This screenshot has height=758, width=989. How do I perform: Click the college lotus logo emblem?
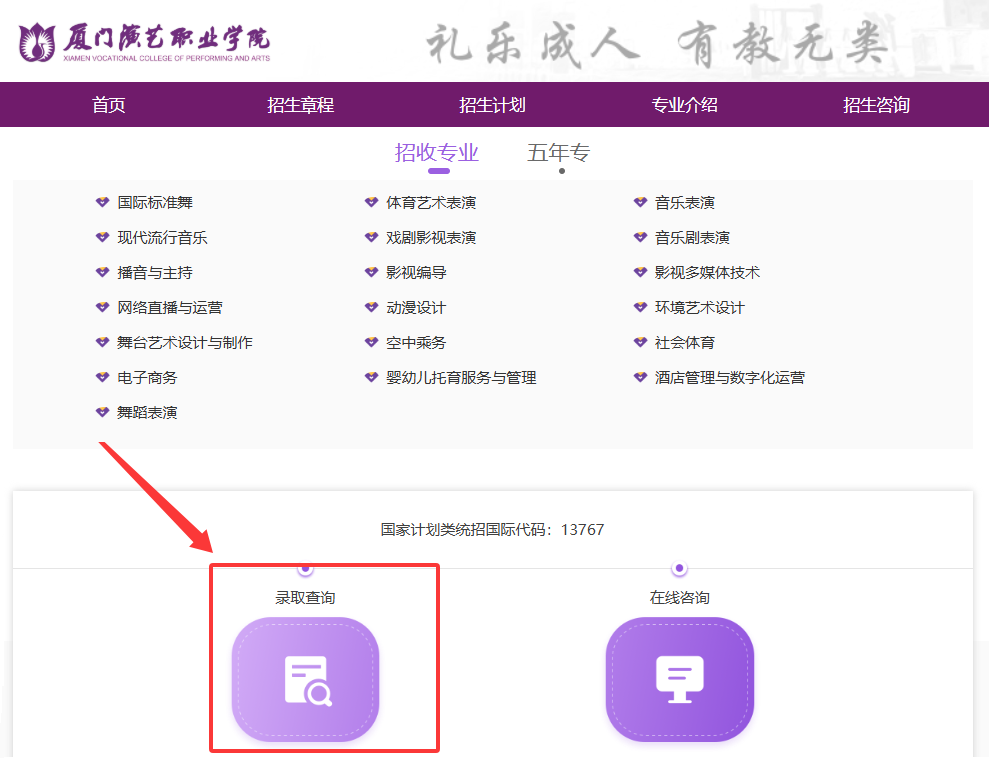coord(37,43)
